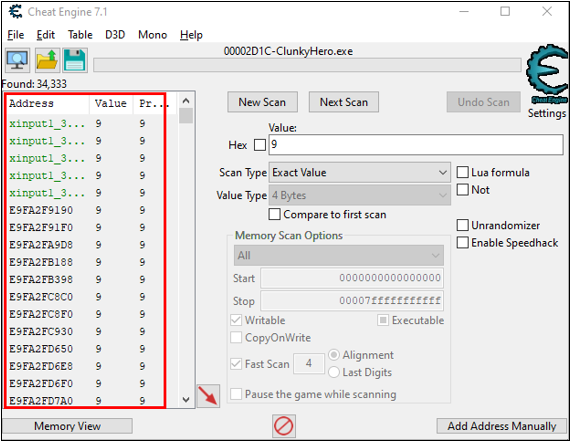This screenshot has width=571, height=442.
Task: Toggle the Lua formula checkbox
Action: [x=462, y=172]
